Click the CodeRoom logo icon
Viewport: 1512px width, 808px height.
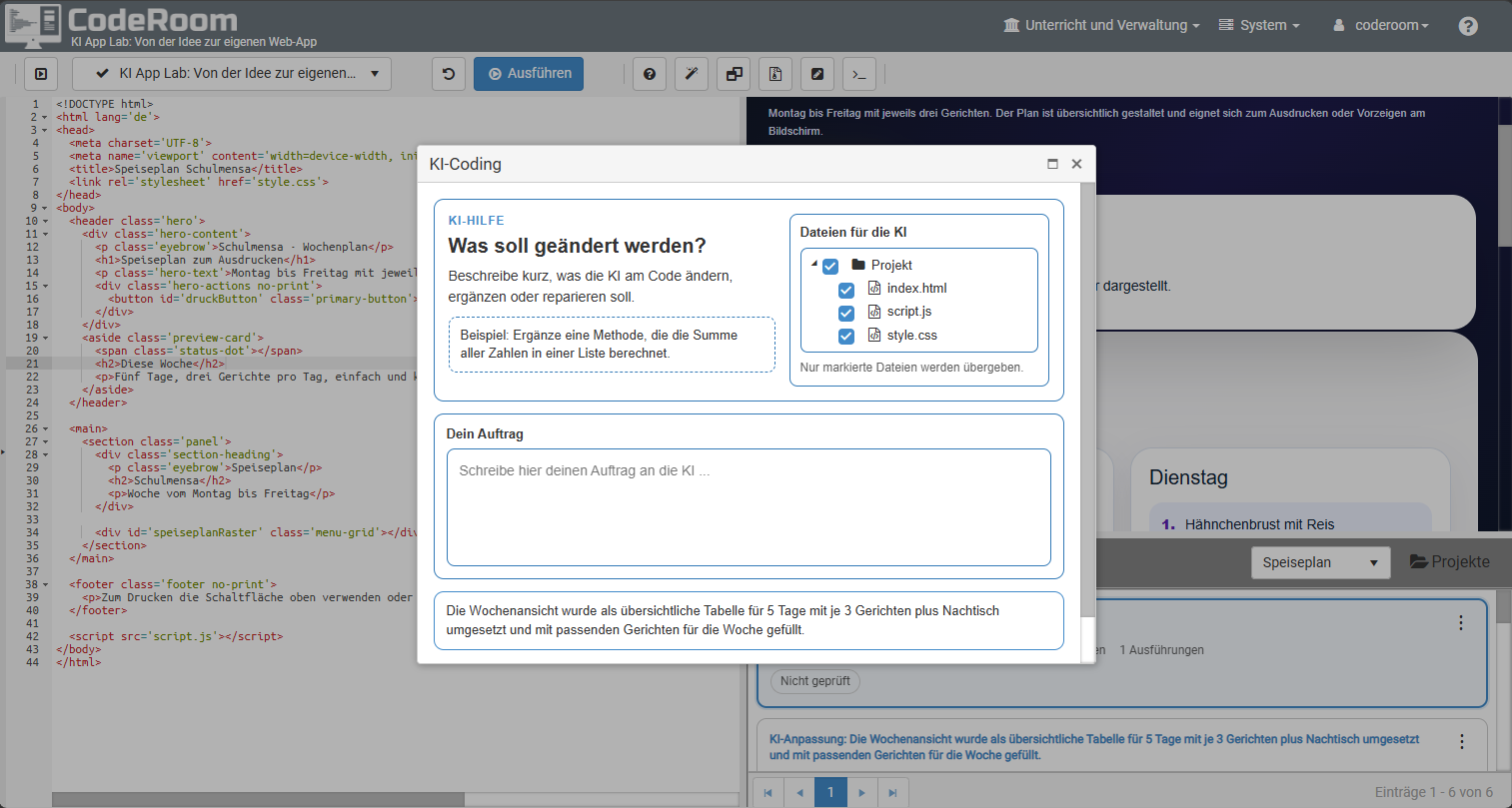point(33,25)
